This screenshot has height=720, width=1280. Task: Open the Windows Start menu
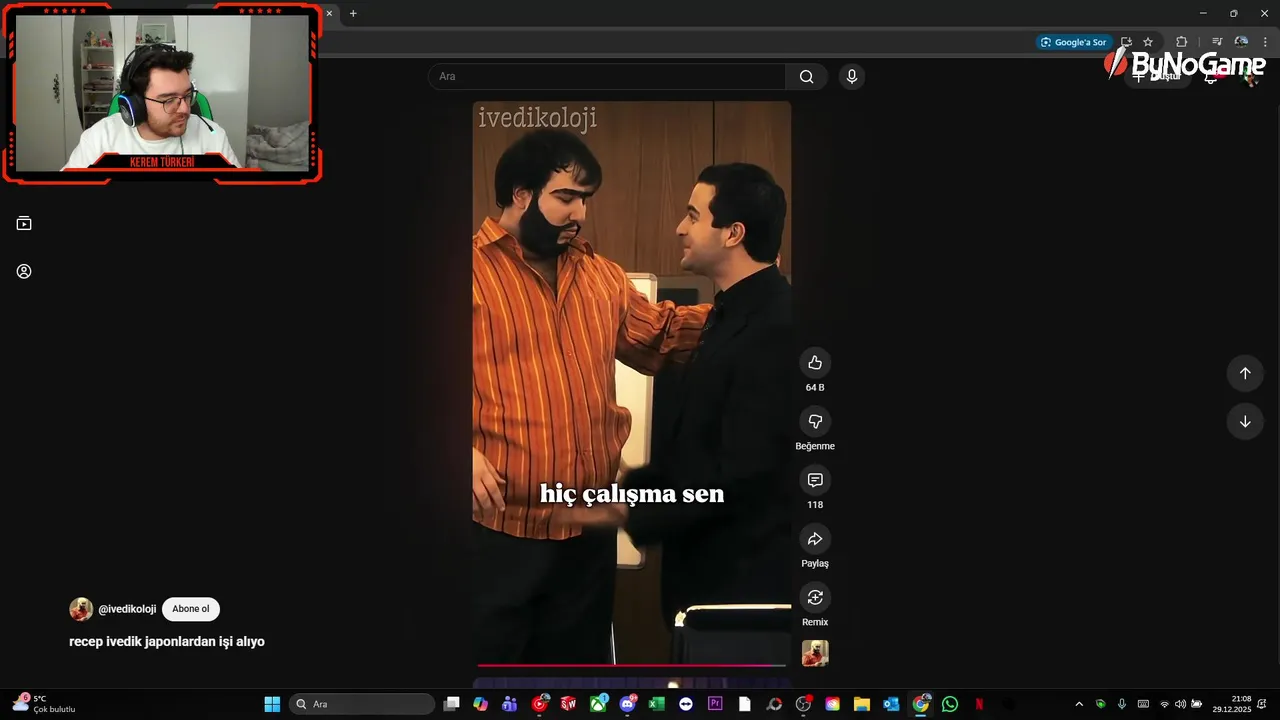(272, 704)
